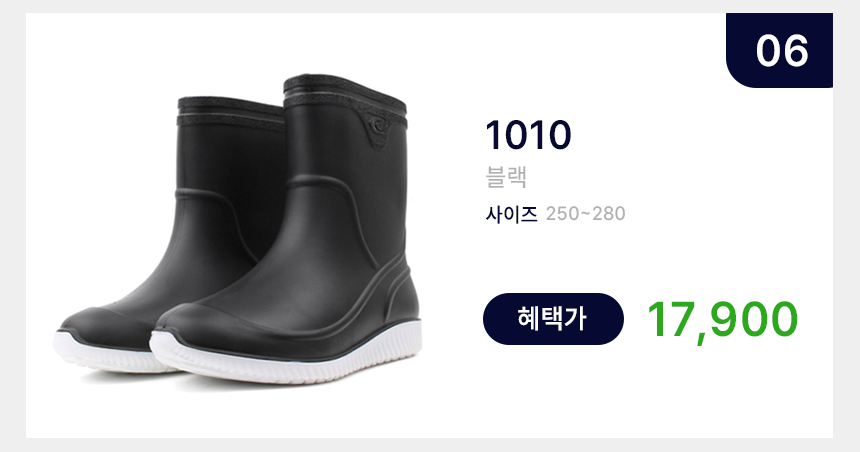Select the 사이즈 label text
This screenshot has width=860, height=452.
(x=511, y=213)
